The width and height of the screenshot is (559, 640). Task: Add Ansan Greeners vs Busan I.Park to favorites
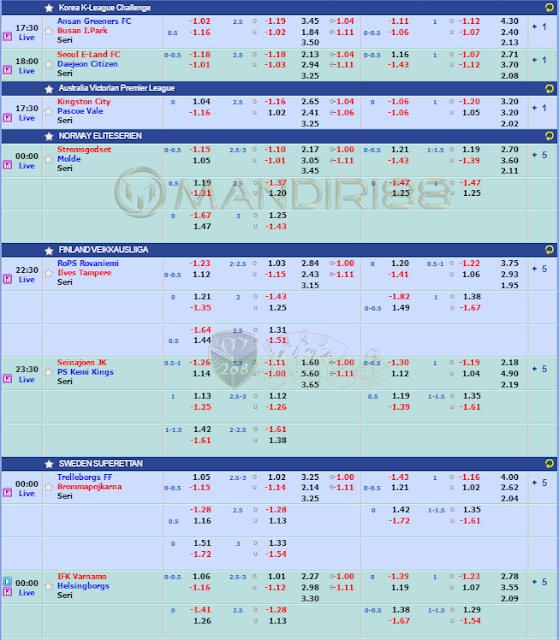[49, 31]
